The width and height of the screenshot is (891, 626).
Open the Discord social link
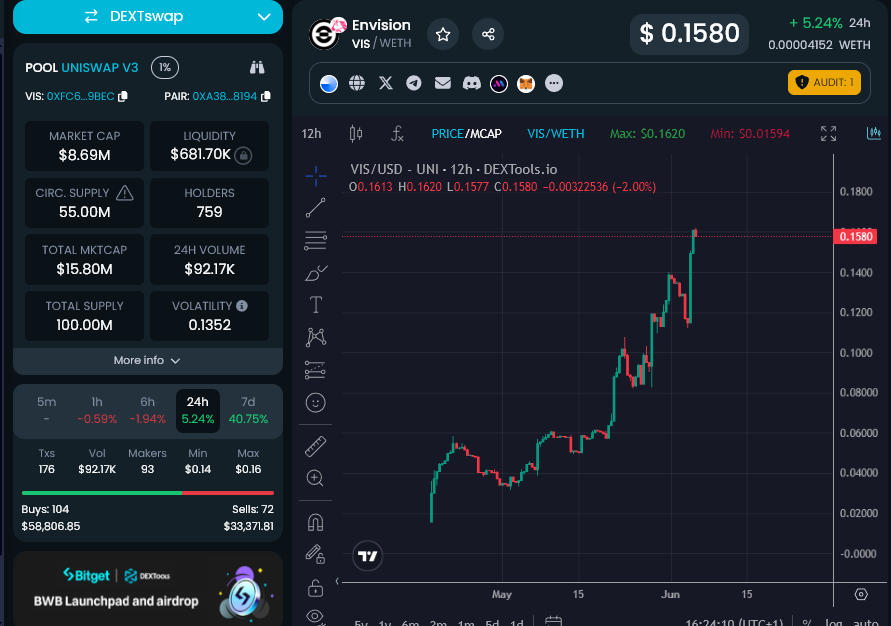472,84
